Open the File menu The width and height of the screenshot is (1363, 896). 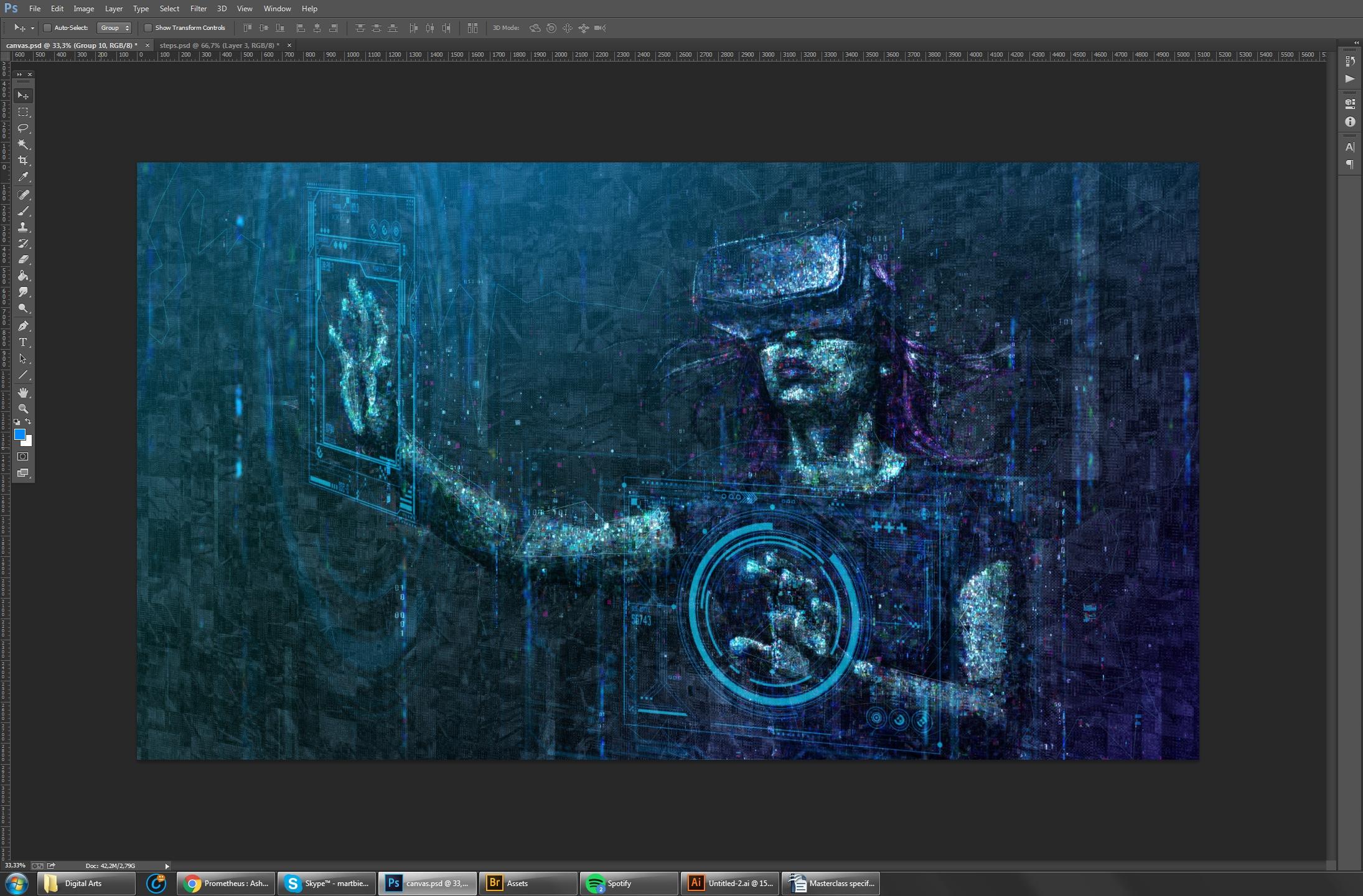[35, 9]
